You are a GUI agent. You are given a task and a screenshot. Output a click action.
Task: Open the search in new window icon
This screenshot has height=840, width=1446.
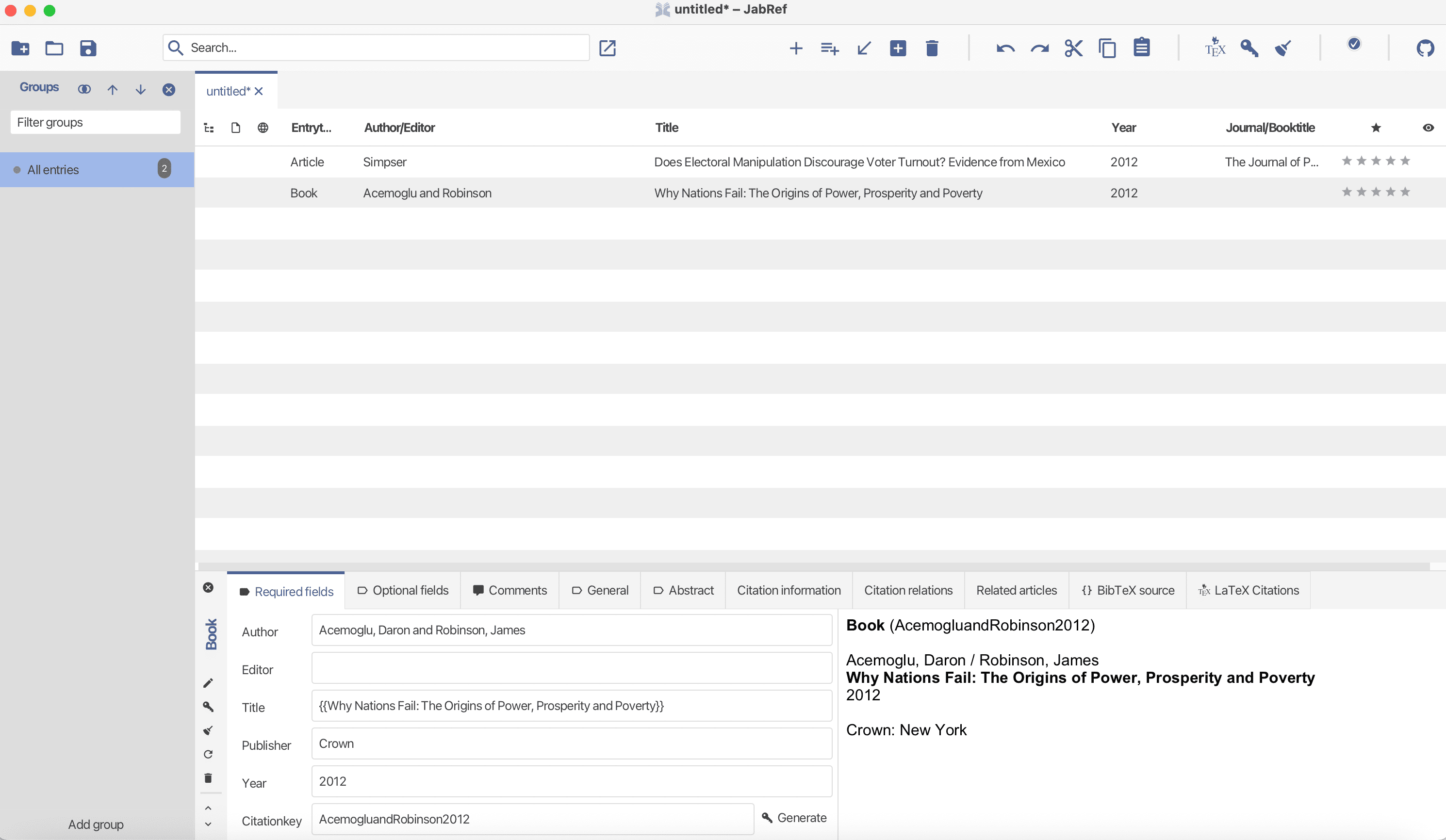pyautogui.click(x=607, y=48)
